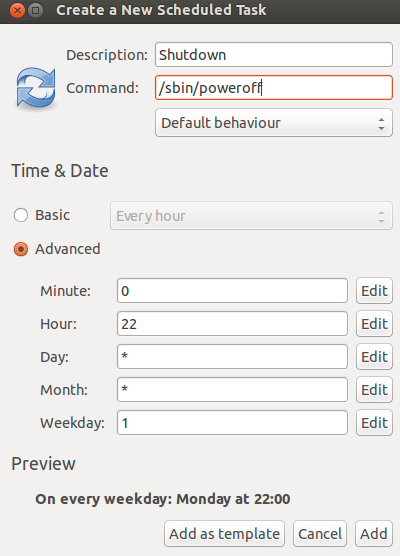Click the Weekday field showing 1
The image size is (400, 556).
coord(232,423)
